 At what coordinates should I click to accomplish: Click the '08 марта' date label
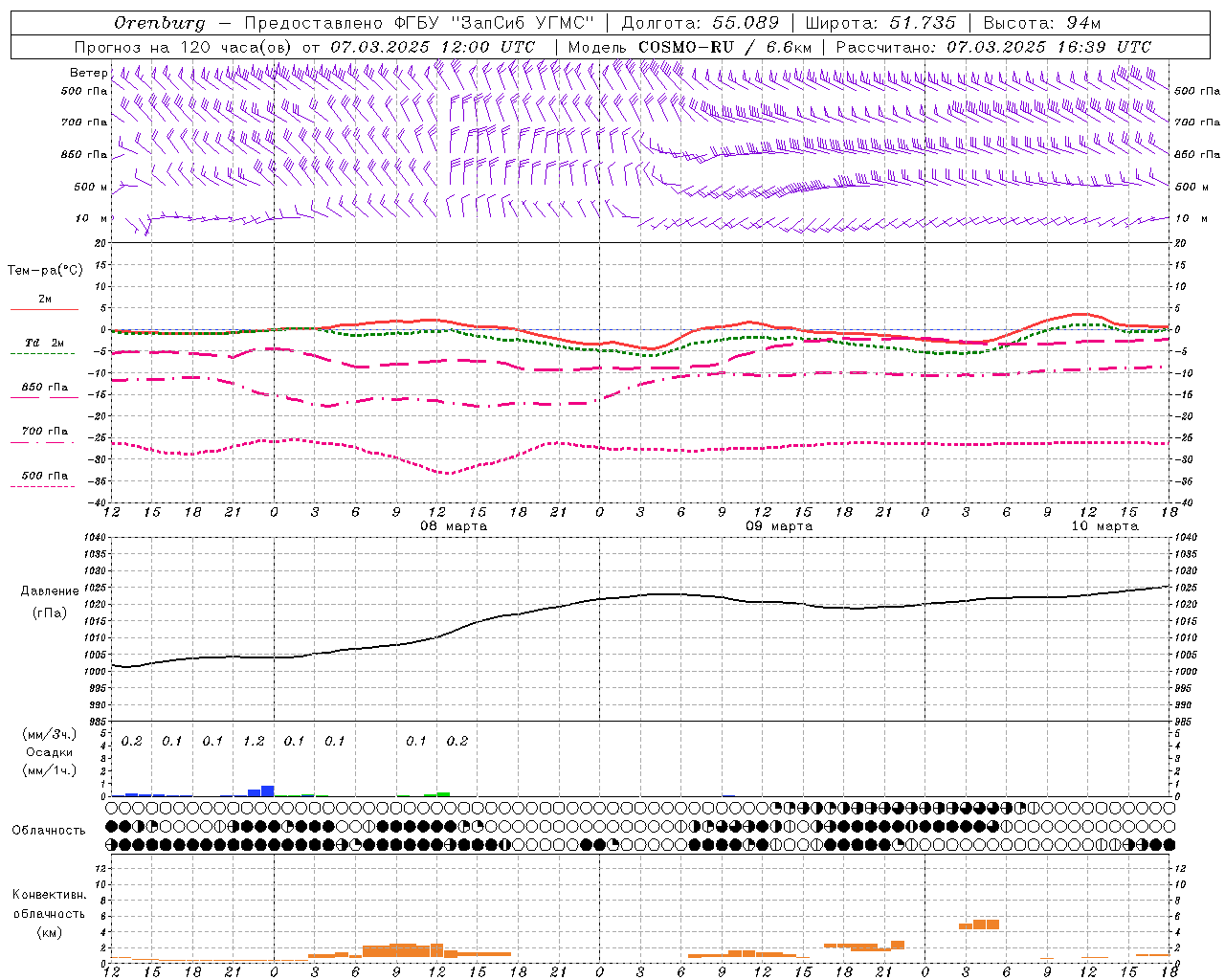click(x=454, y=526)
